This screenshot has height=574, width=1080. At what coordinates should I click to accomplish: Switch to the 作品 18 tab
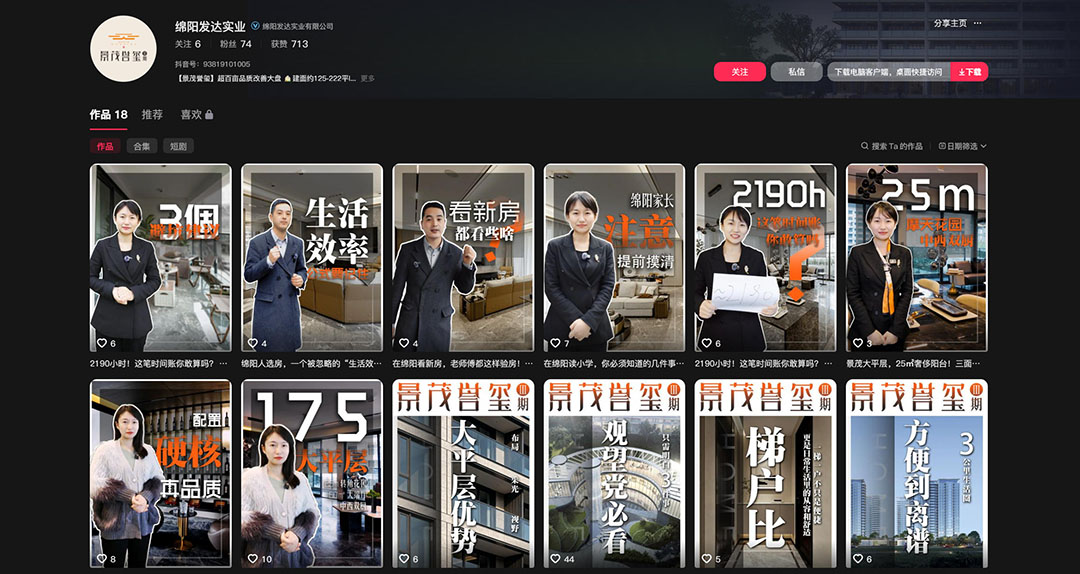108,115
